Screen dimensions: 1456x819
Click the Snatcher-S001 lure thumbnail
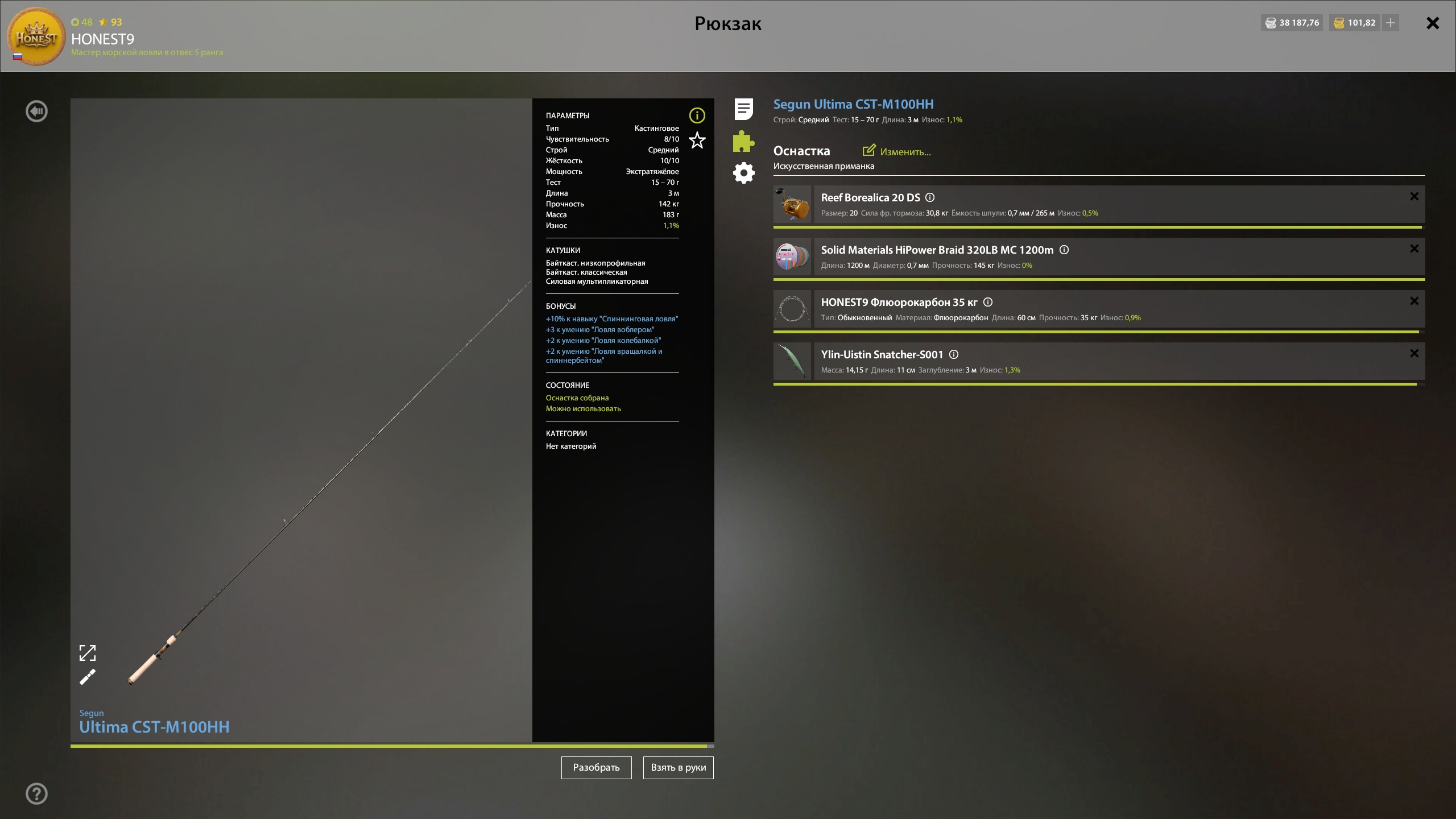click(x=792, y=361)
